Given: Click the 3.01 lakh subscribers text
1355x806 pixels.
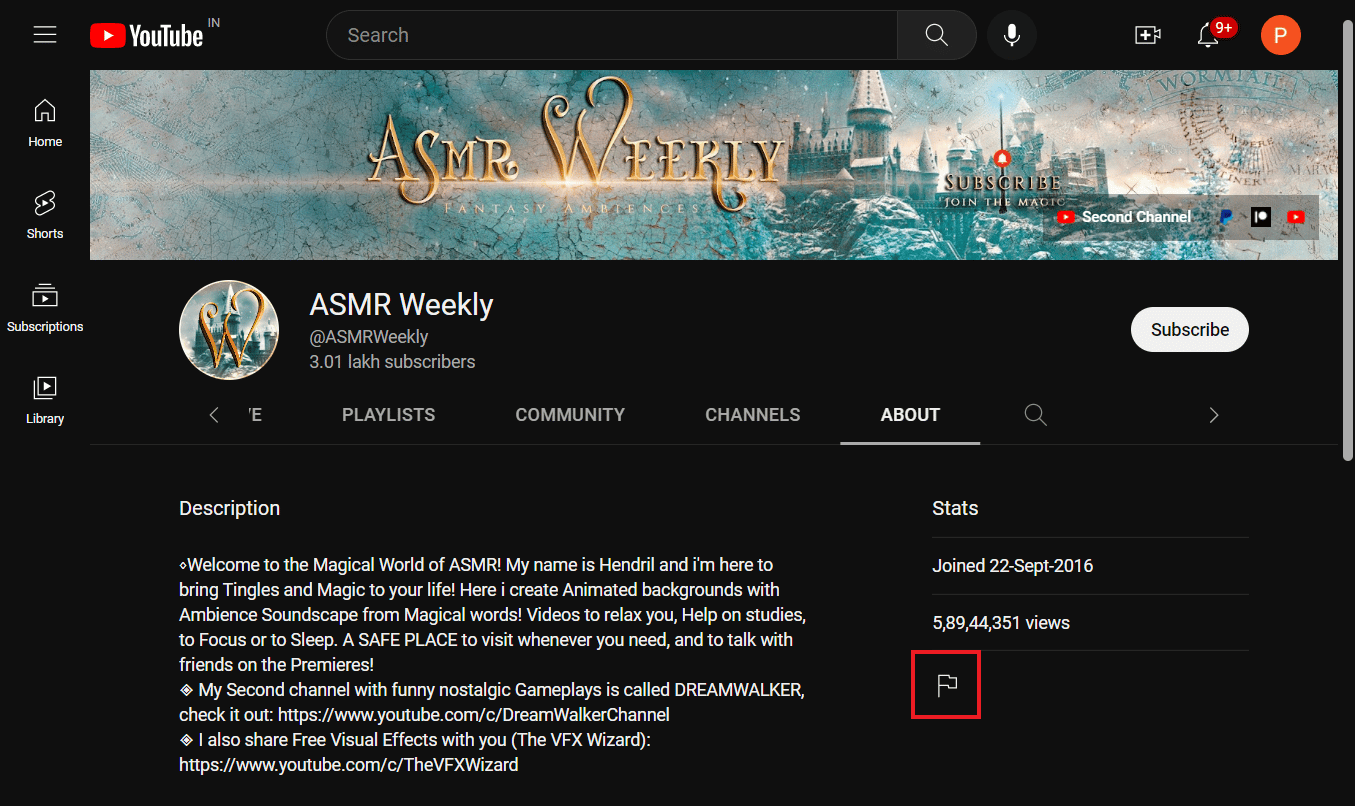Looking at the screenshot, I should pyautogui.click(x=393, y=362).
